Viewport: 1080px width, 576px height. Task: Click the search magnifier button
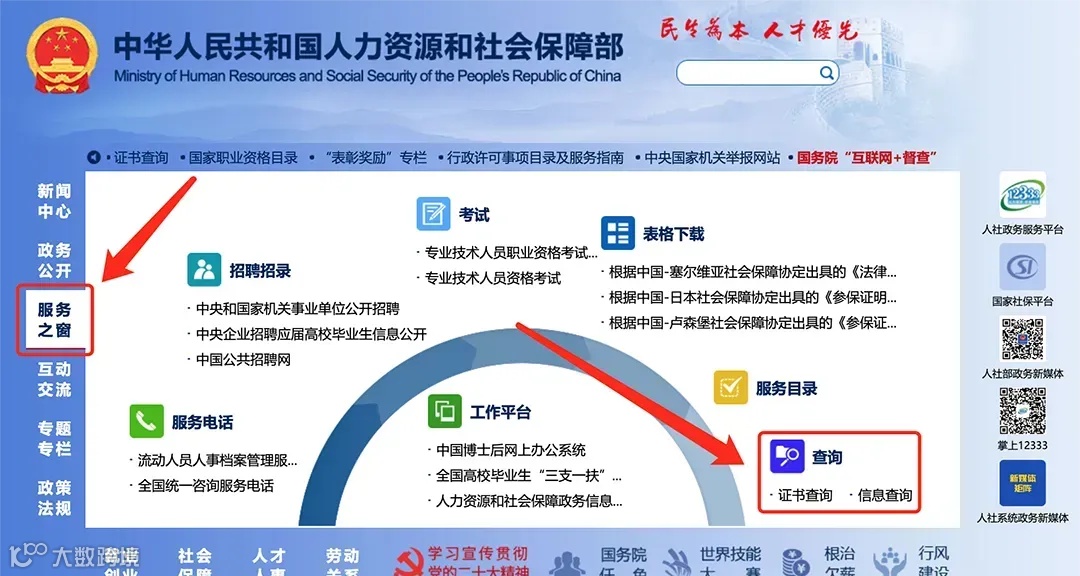point(826,72)
